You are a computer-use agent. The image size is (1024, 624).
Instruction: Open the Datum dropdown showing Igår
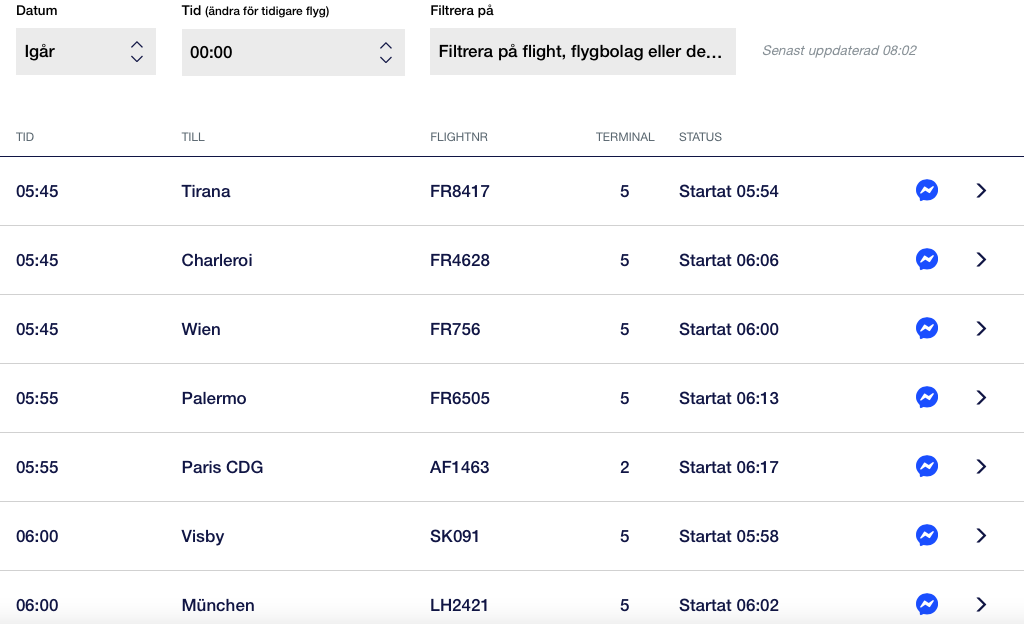(86, 52)
